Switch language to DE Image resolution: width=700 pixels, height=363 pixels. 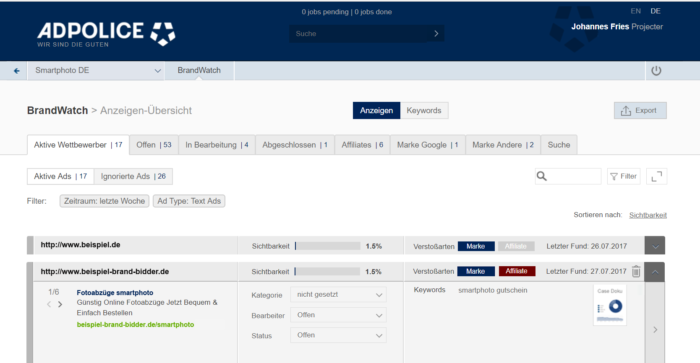coord(655,11)
